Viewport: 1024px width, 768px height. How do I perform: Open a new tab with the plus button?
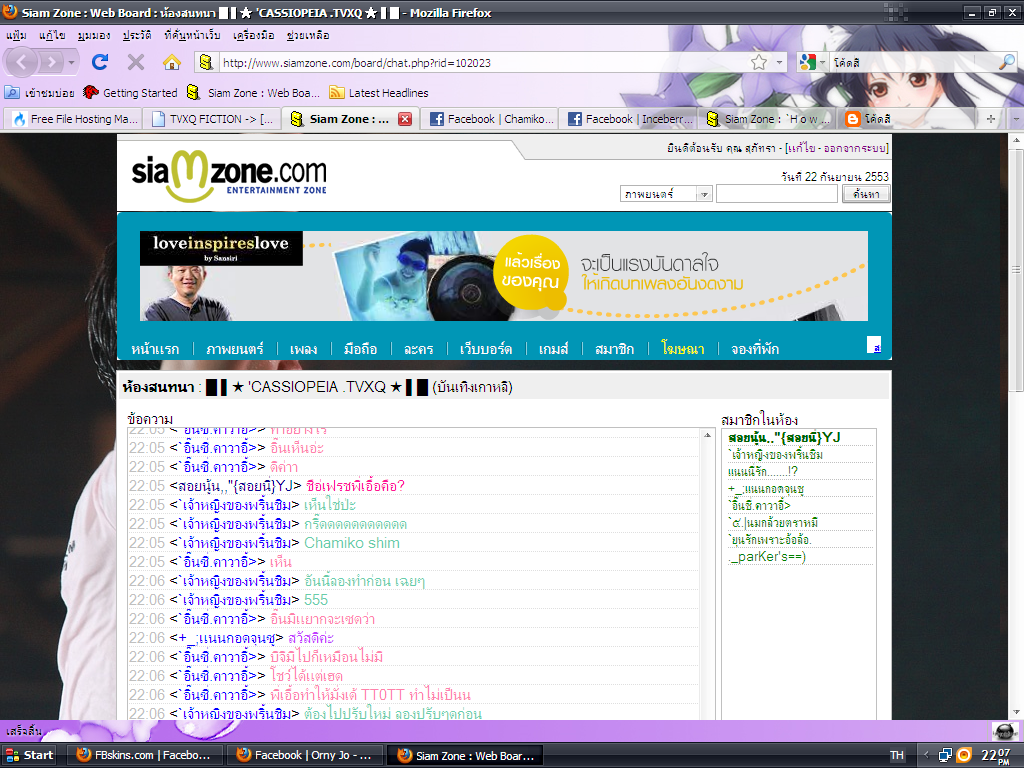tap(991, 119)
